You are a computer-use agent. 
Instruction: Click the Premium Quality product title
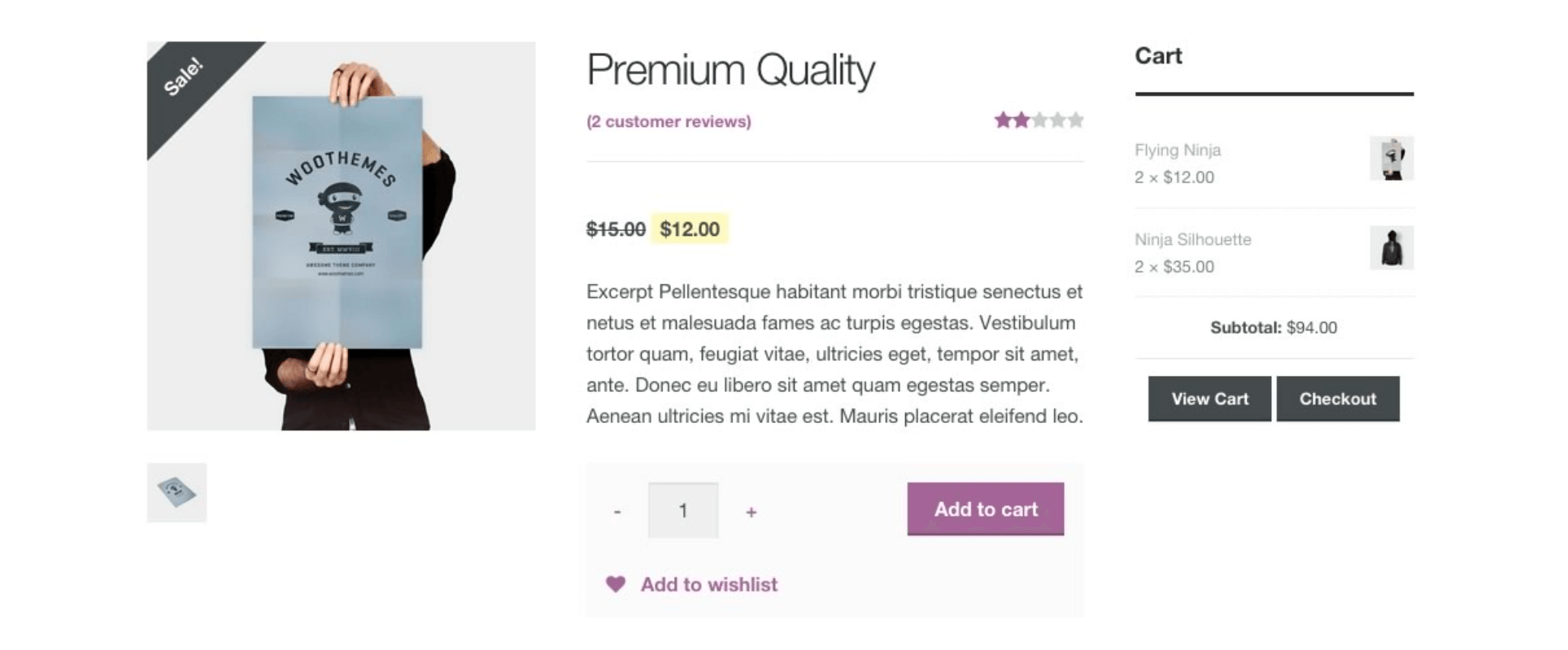[730, 69]
